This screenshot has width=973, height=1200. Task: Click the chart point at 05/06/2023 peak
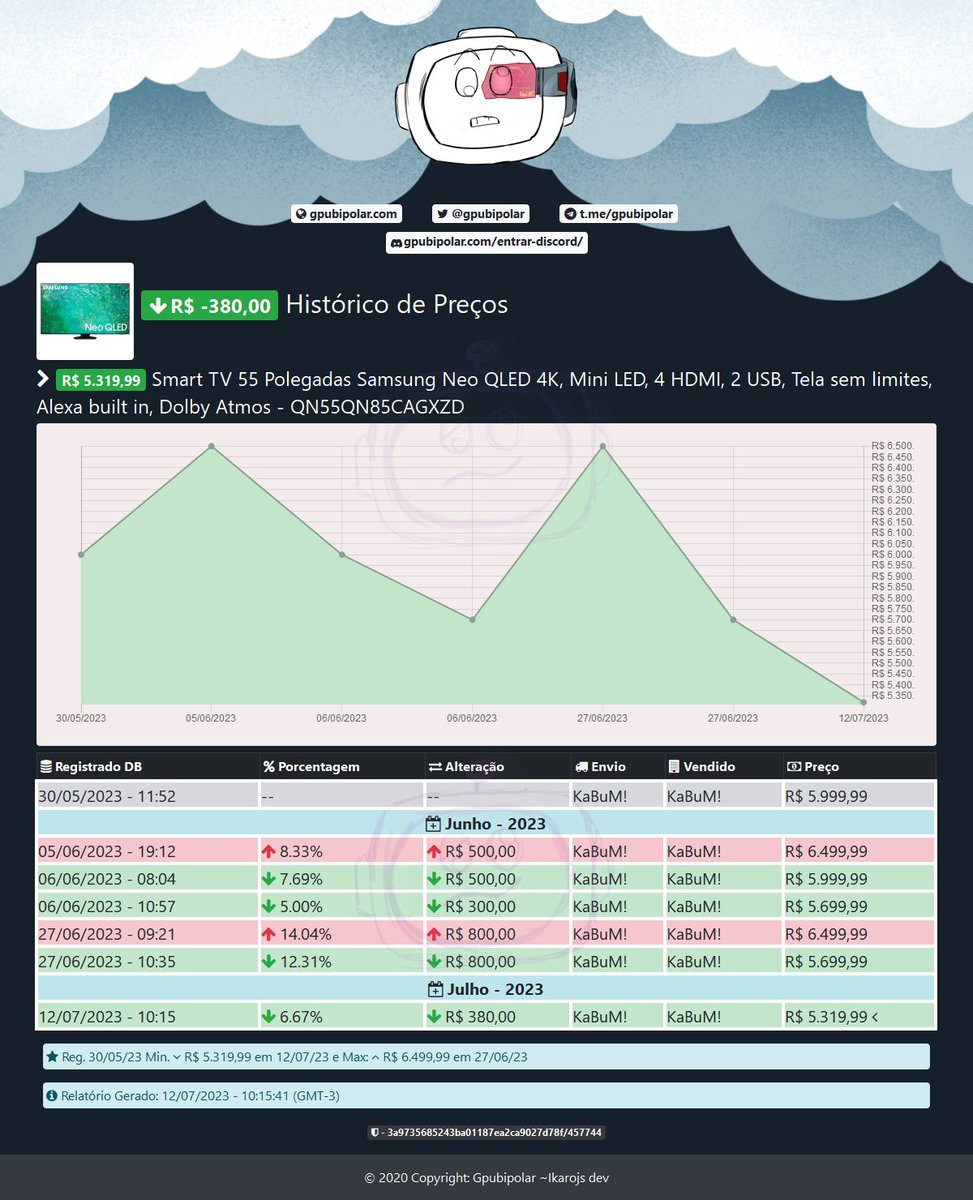(x=211, y=446)
